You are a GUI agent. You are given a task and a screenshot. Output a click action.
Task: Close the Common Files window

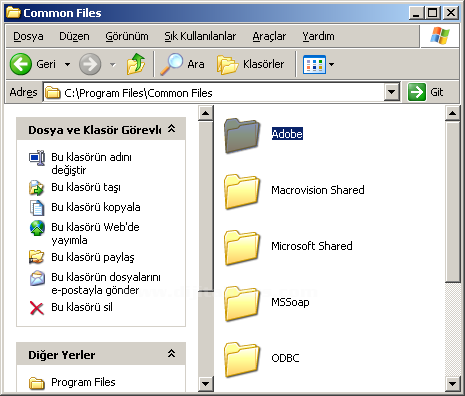[451, 13]
